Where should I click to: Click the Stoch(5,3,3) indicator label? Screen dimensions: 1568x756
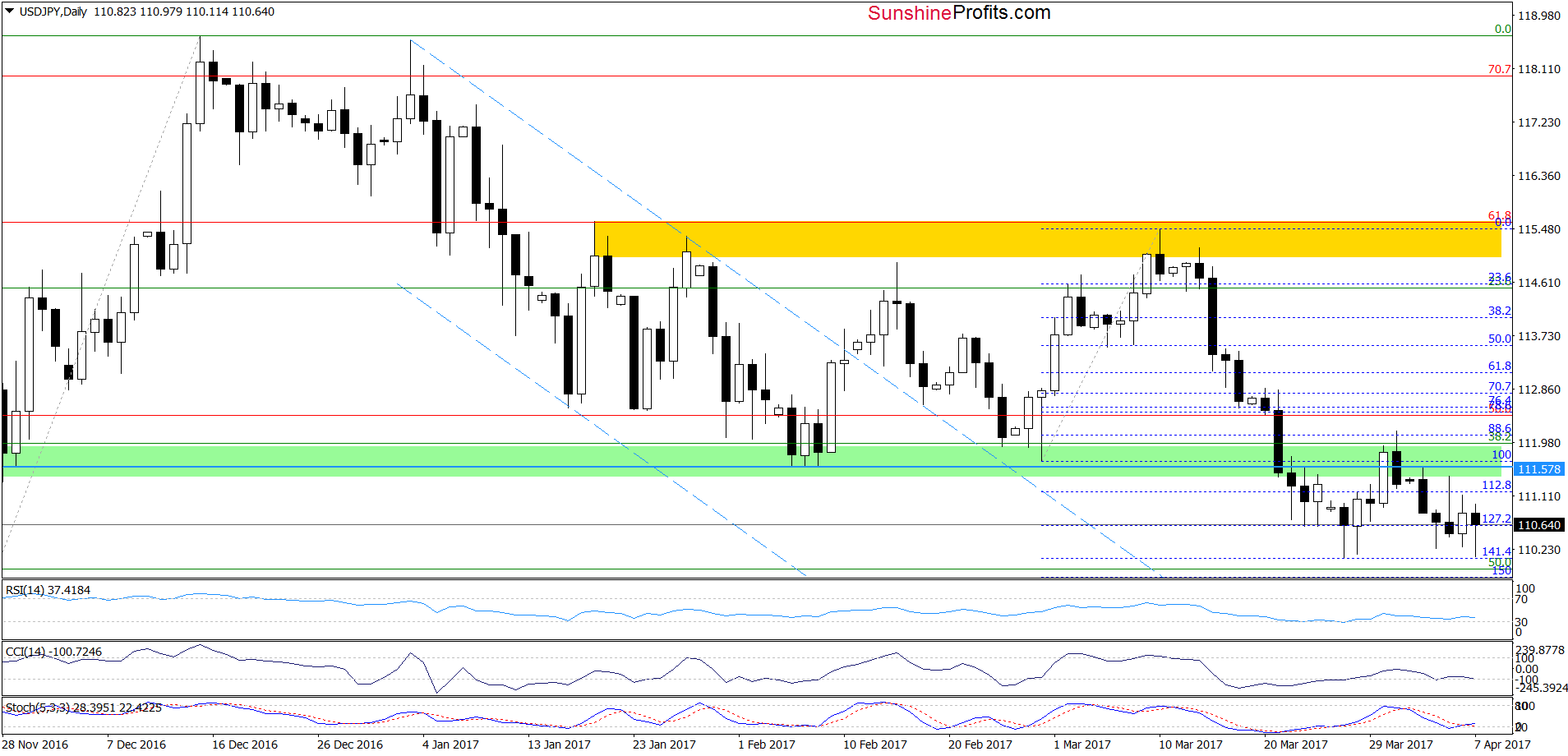83,707
